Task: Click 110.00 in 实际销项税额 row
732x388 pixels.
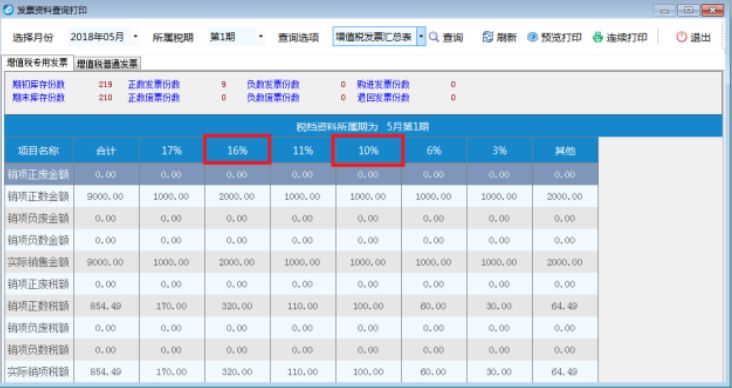Action: point(303,372)
